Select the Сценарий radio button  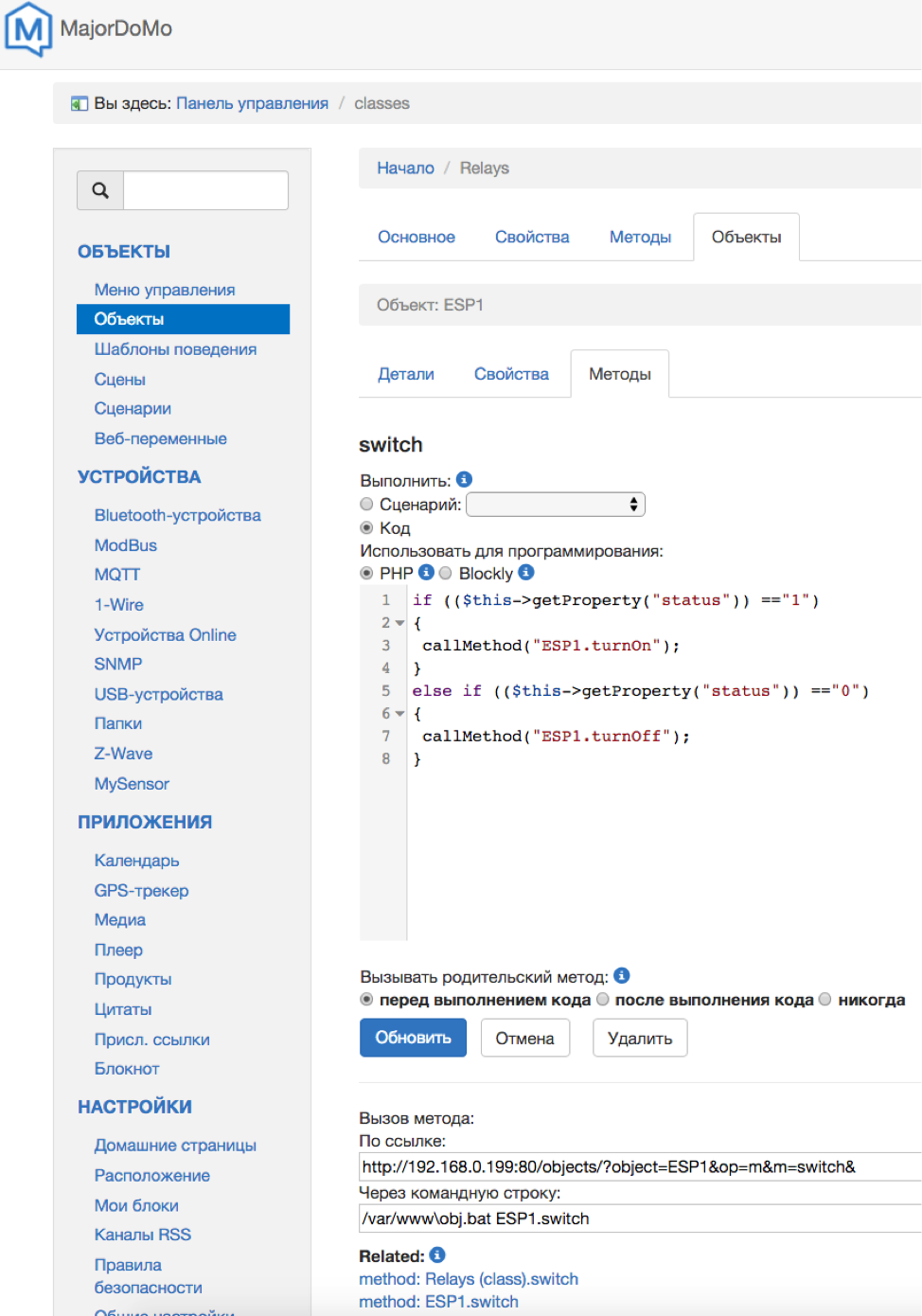click(366, 505)
